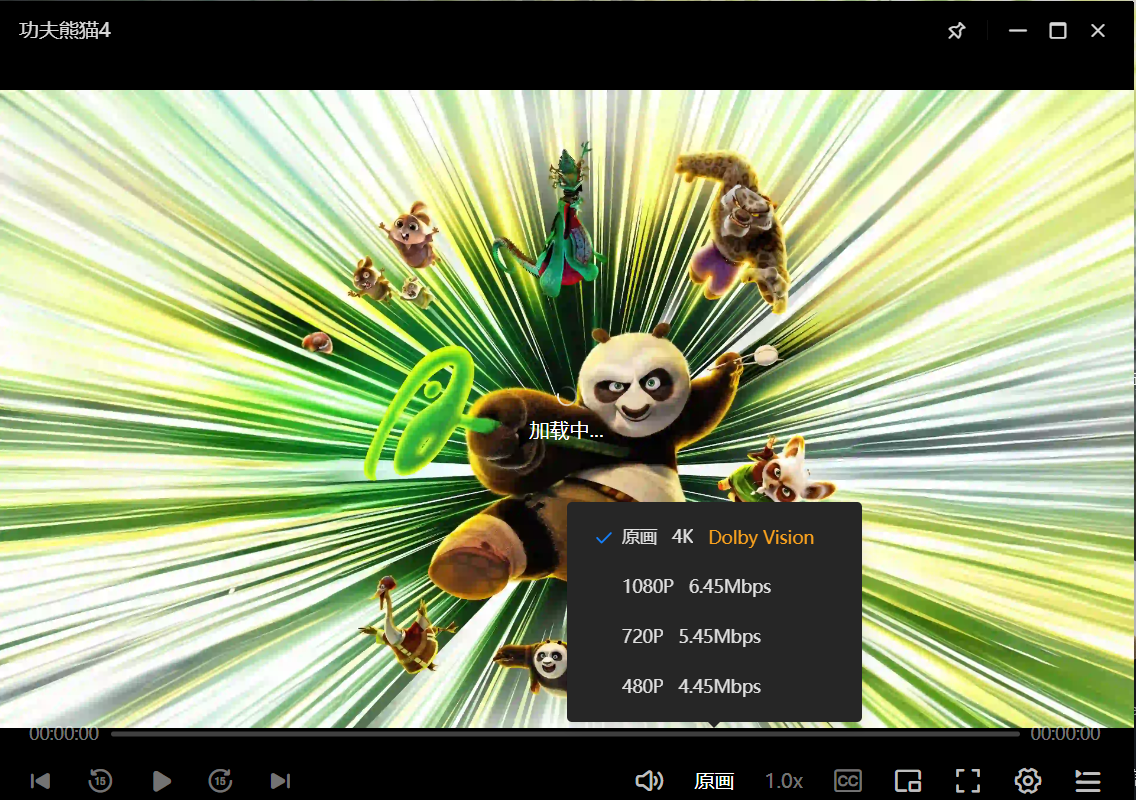The width and height of the screenshot is (1136, 800).
Task: Click the video progress bar
Action: click(x=565, y=734)
